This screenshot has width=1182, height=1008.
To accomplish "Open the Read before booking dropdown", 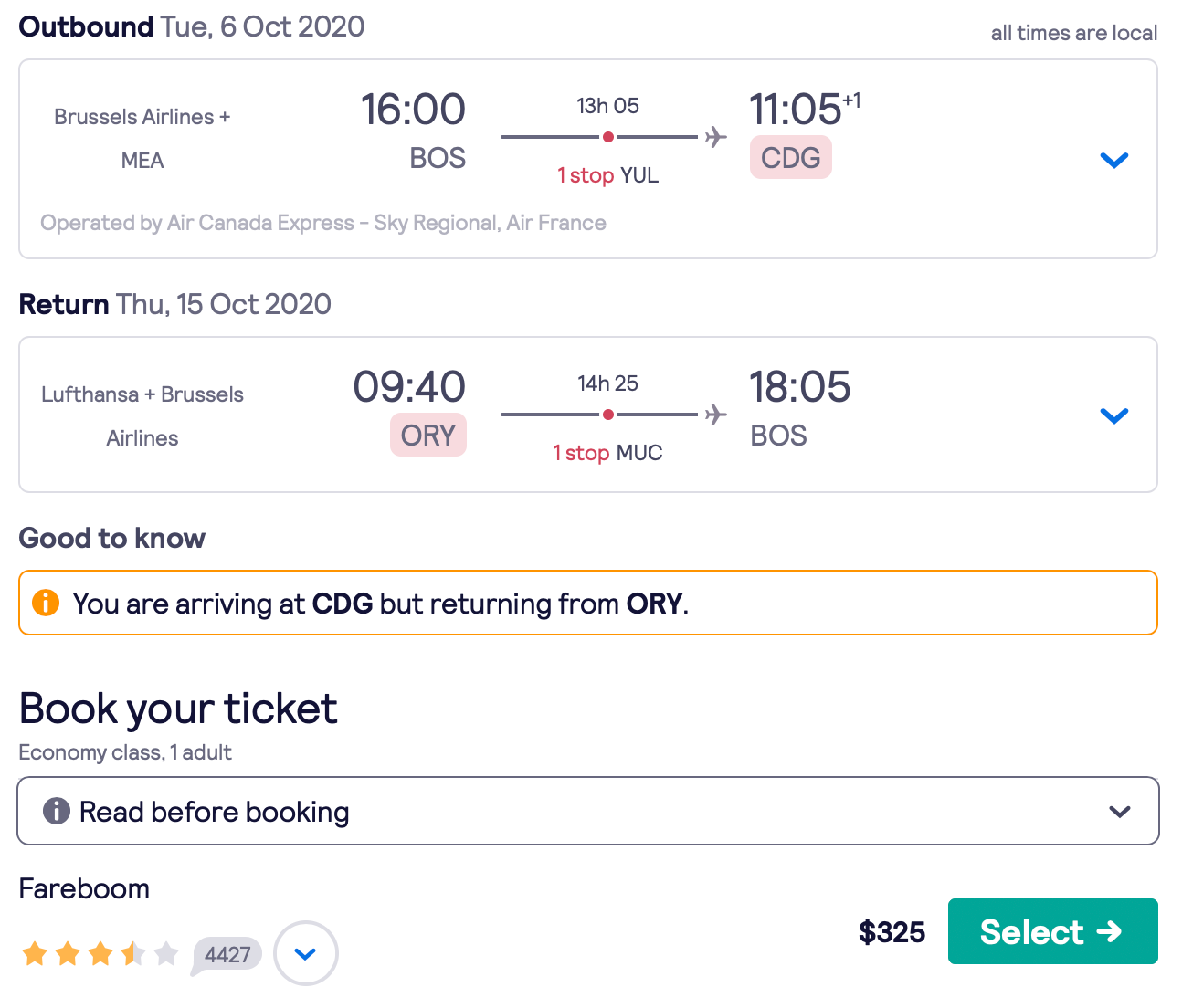I will (x=1119, y=812).
